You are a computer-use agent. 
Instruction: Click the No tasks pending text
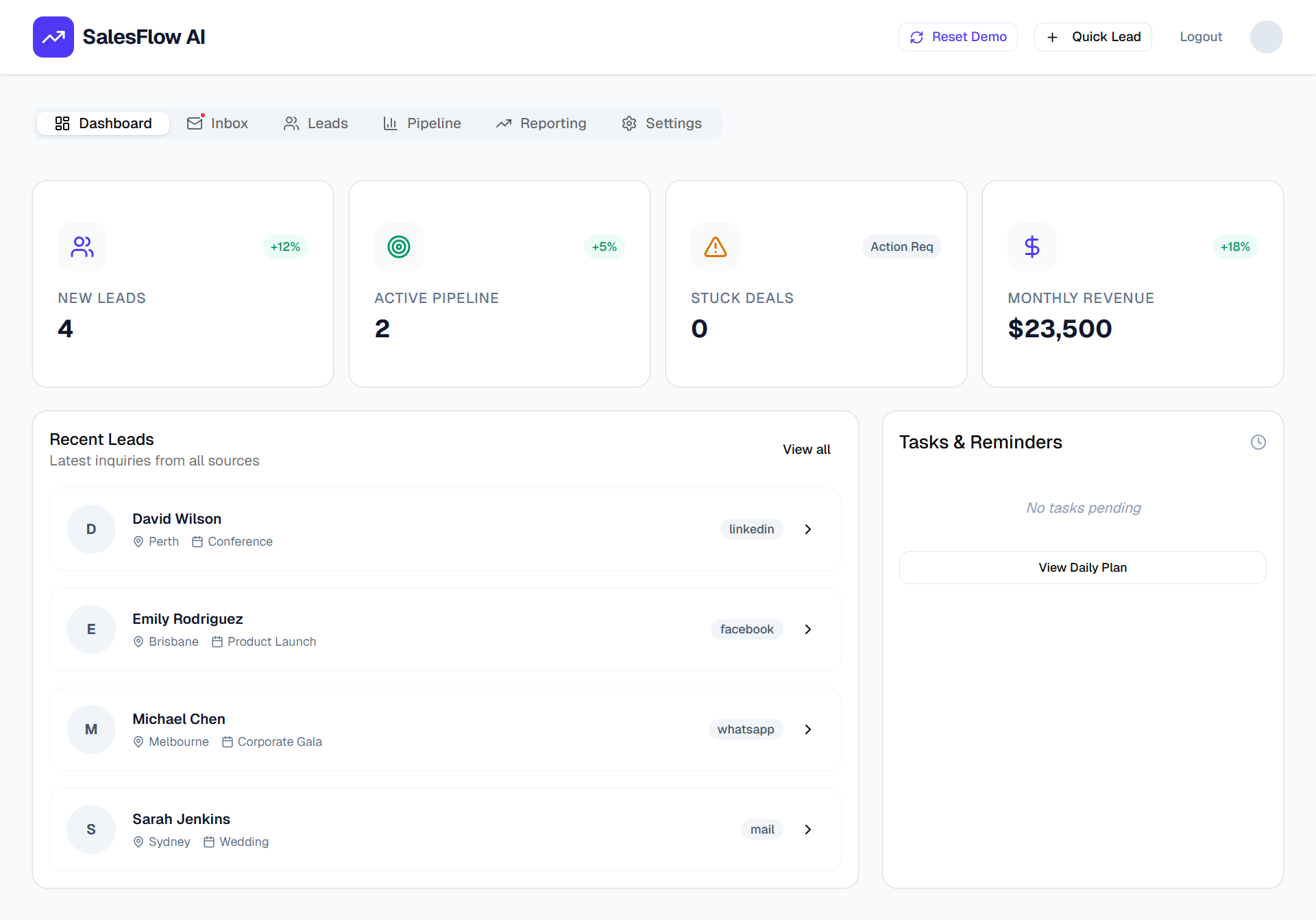1083,508
